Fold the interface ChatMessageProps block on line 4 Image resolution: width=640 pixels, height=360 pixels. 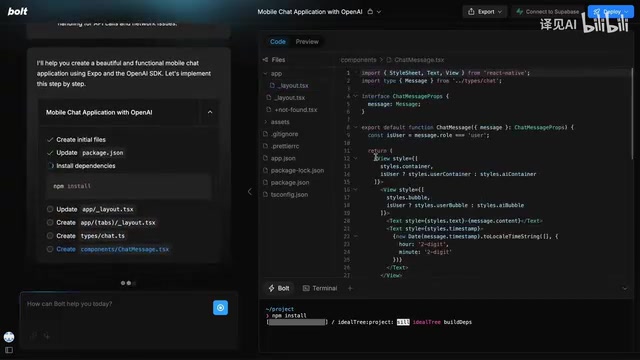356,96
